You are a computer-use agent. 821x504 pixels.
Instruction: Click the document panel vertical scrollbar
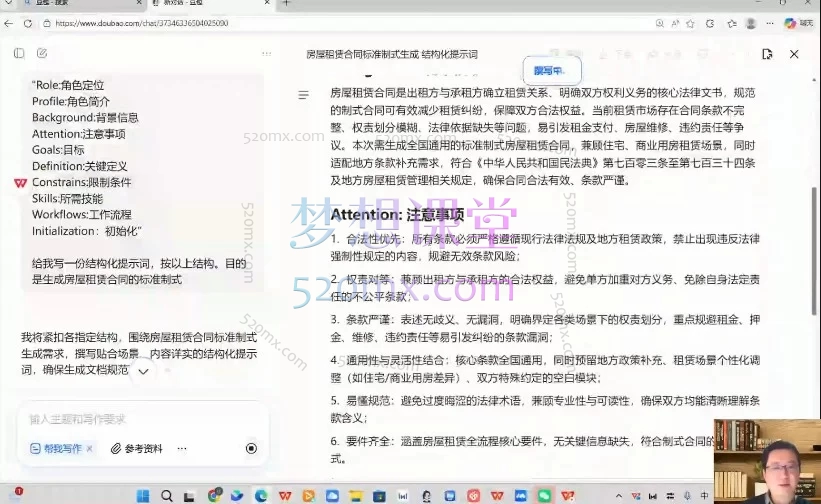coord(814,251)
